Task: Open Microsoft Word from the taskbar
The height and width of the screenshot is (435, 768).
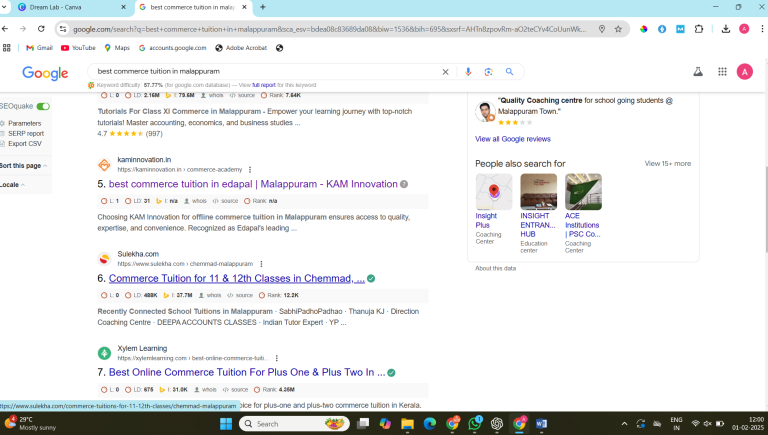Action: [x=541, y=424]
